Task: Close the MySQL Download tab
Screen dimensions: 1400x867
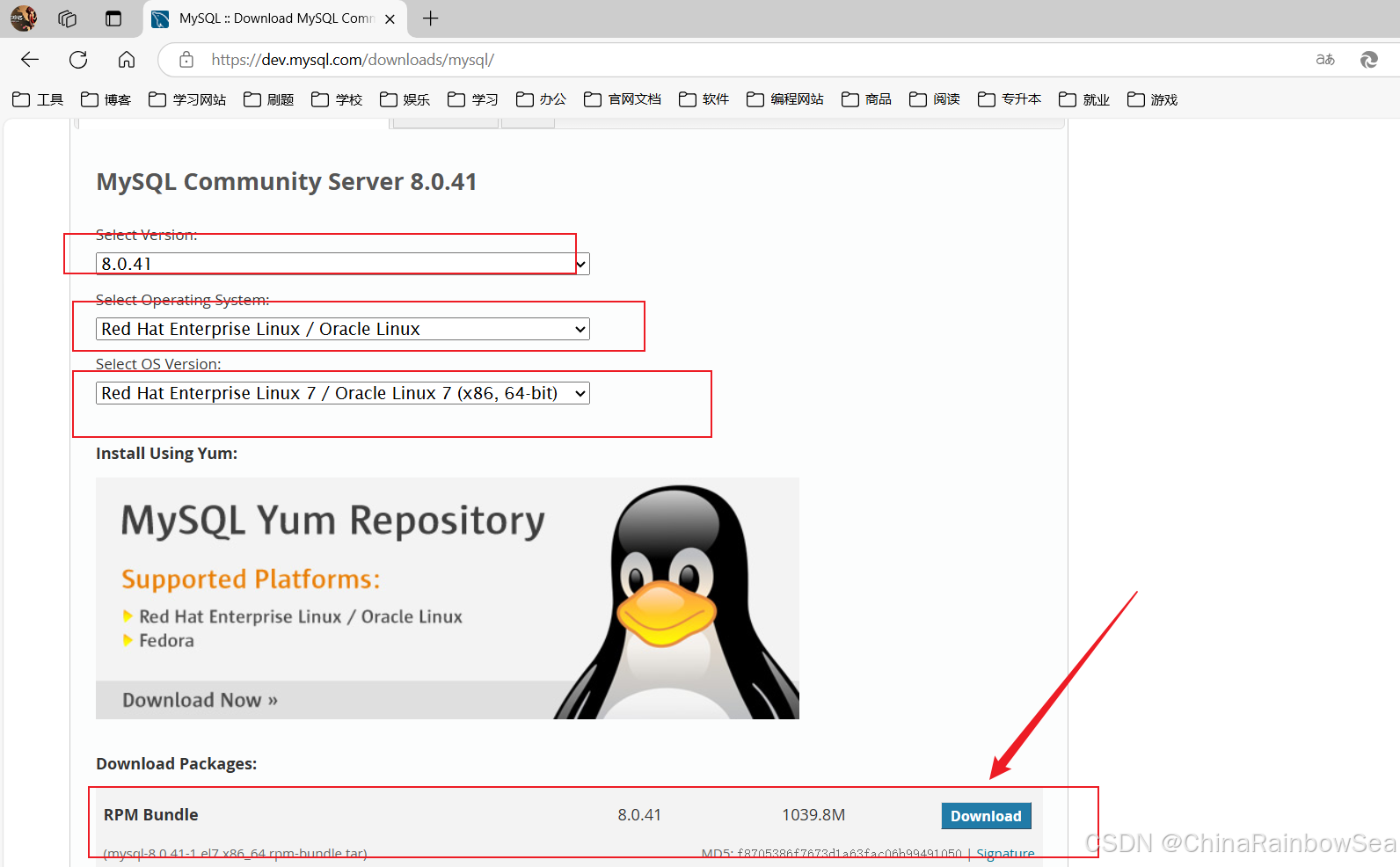Action: [390, 19]
